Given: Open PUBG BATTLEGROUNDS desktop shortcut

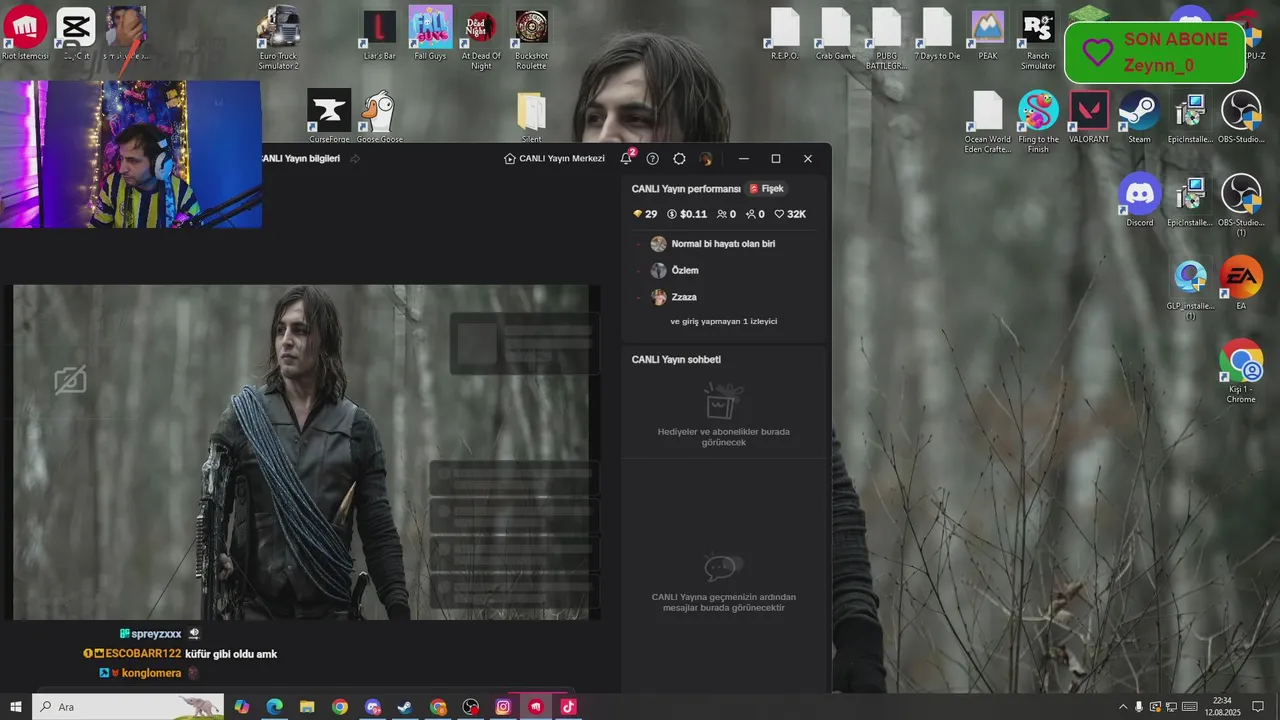Looking at the screenshot, I should (x=887, y=38).
